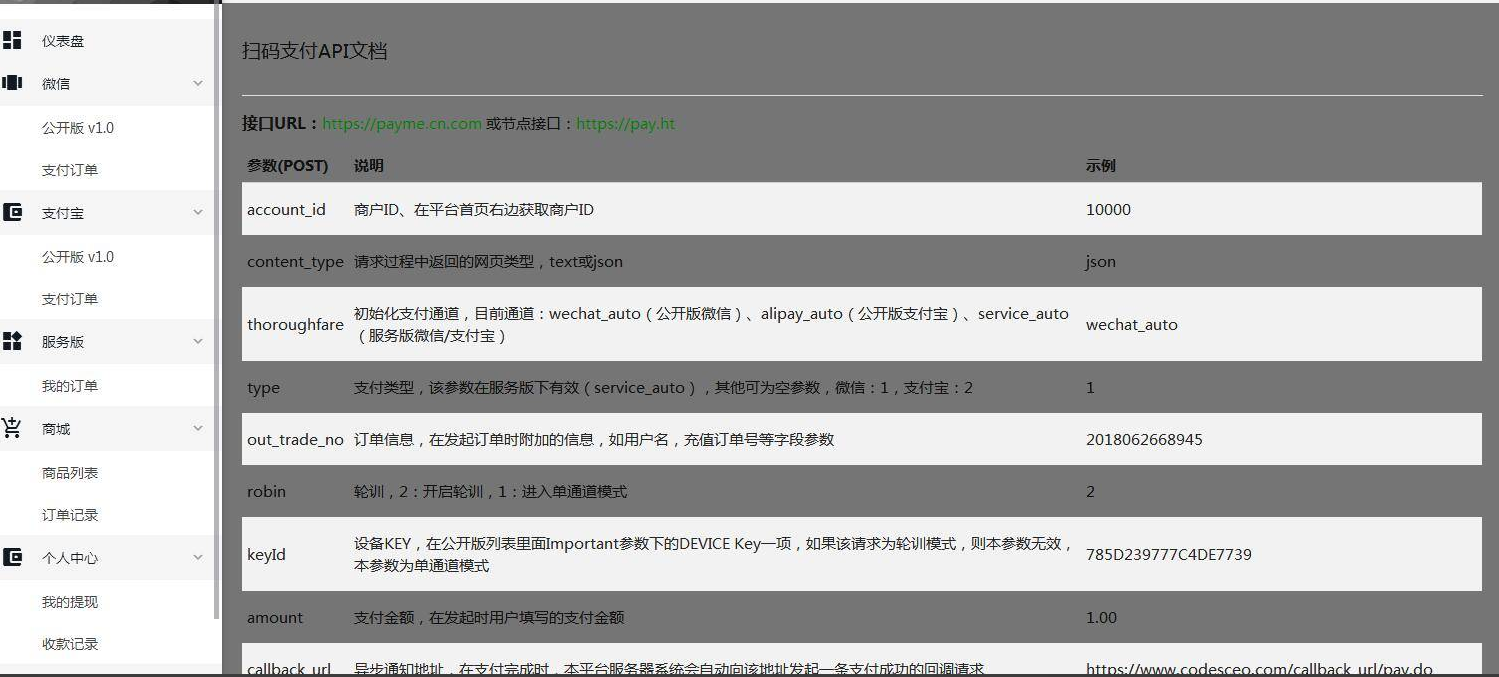Image resolution: width=1499 pixels, height=677 pixels.
Task: Click the Alipay wallet icon
Action: (12, 212)
